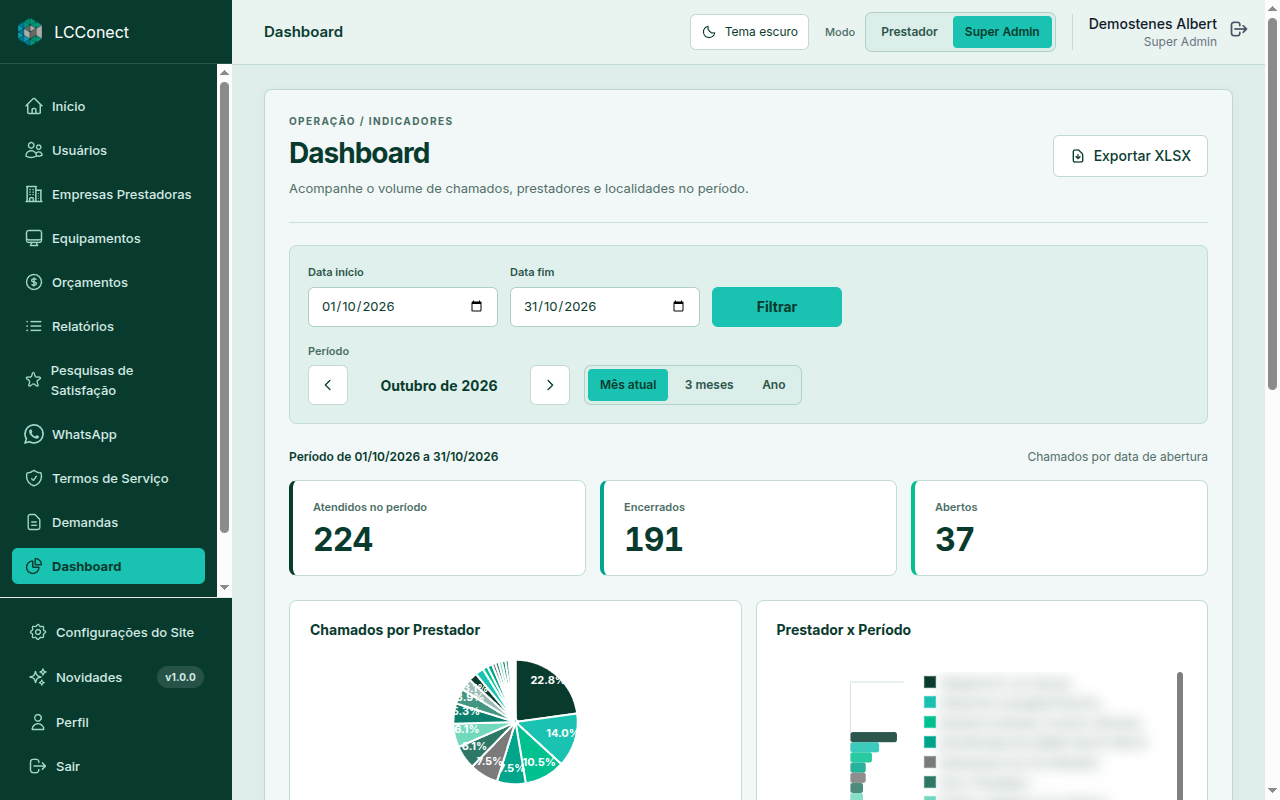Open the Demandas menu item

[108, 522]
